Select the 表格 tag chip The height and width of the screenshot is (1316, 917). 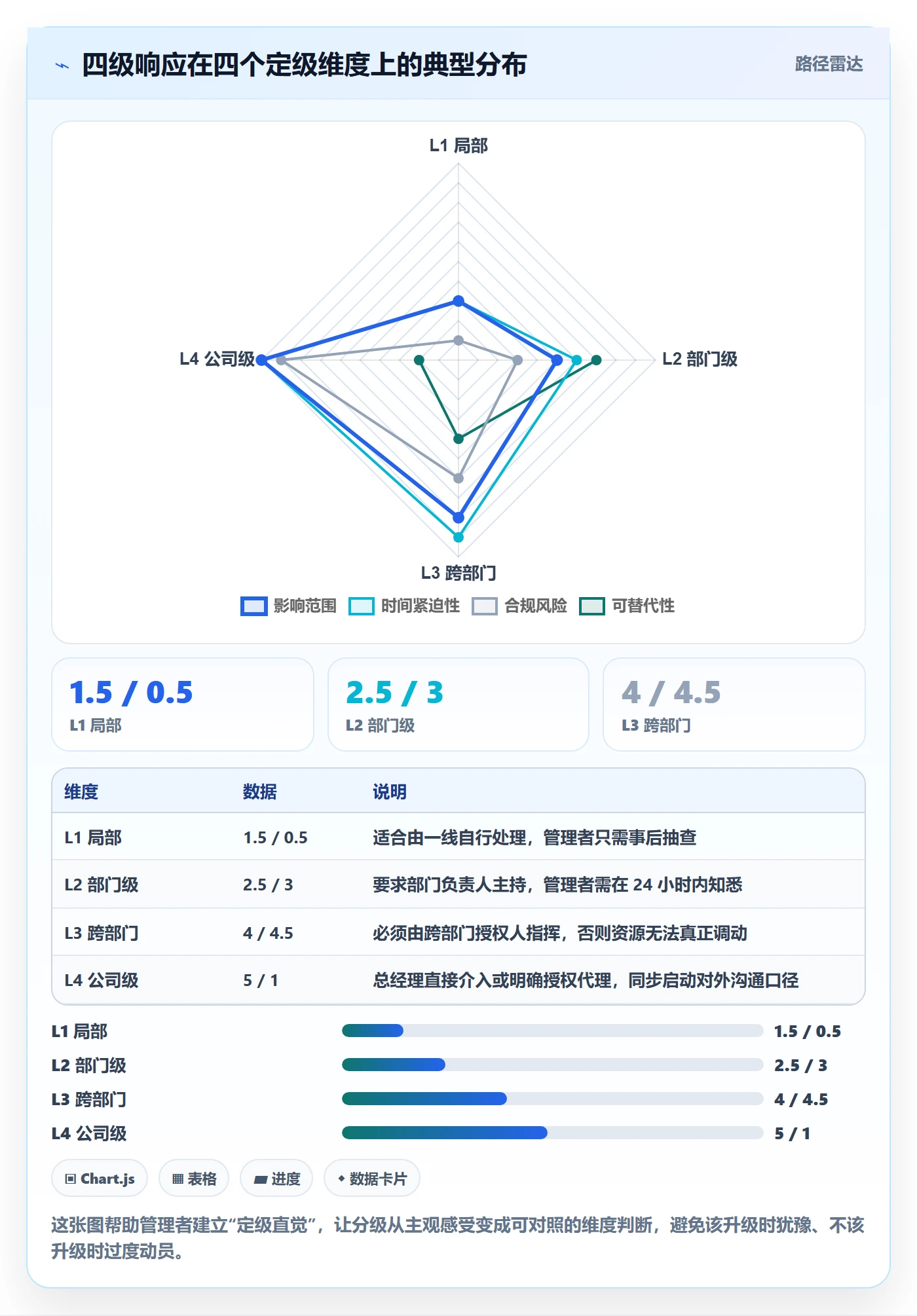coord(194,1179)
